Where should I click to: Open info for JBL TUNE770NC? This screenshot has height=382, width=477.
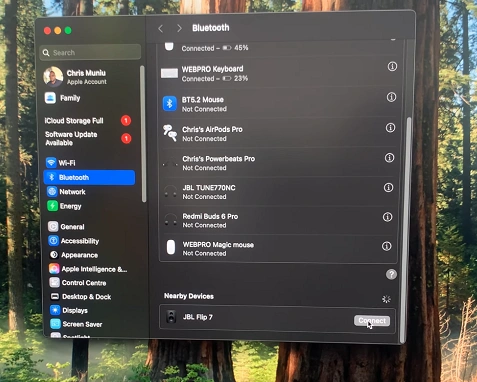pos(388,188)
